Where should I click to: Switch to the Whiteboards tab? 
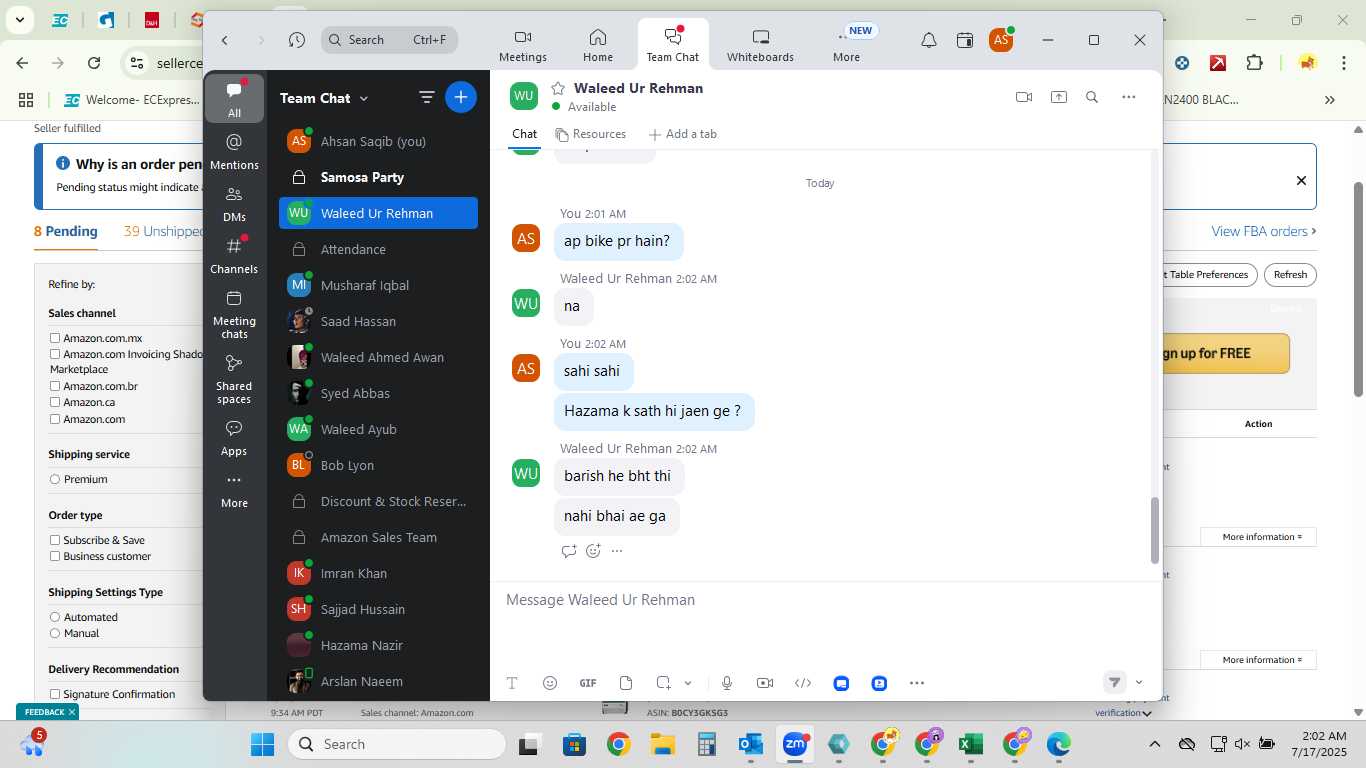760,45
